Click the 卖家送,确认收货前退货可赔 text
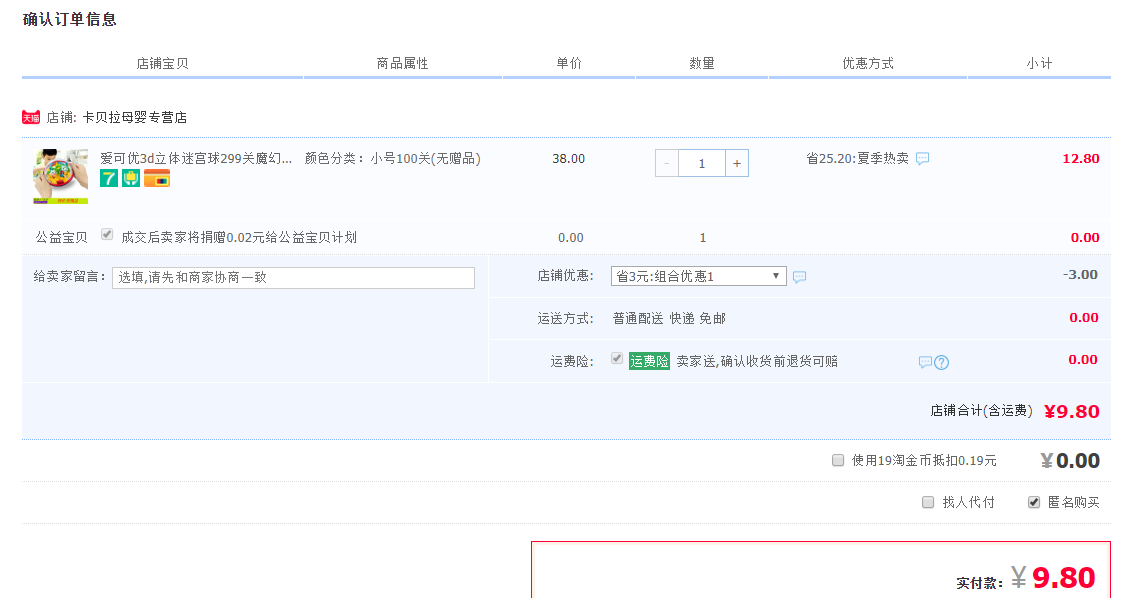The width and height of the screenshot is (1126, 598). pos(757,361)
